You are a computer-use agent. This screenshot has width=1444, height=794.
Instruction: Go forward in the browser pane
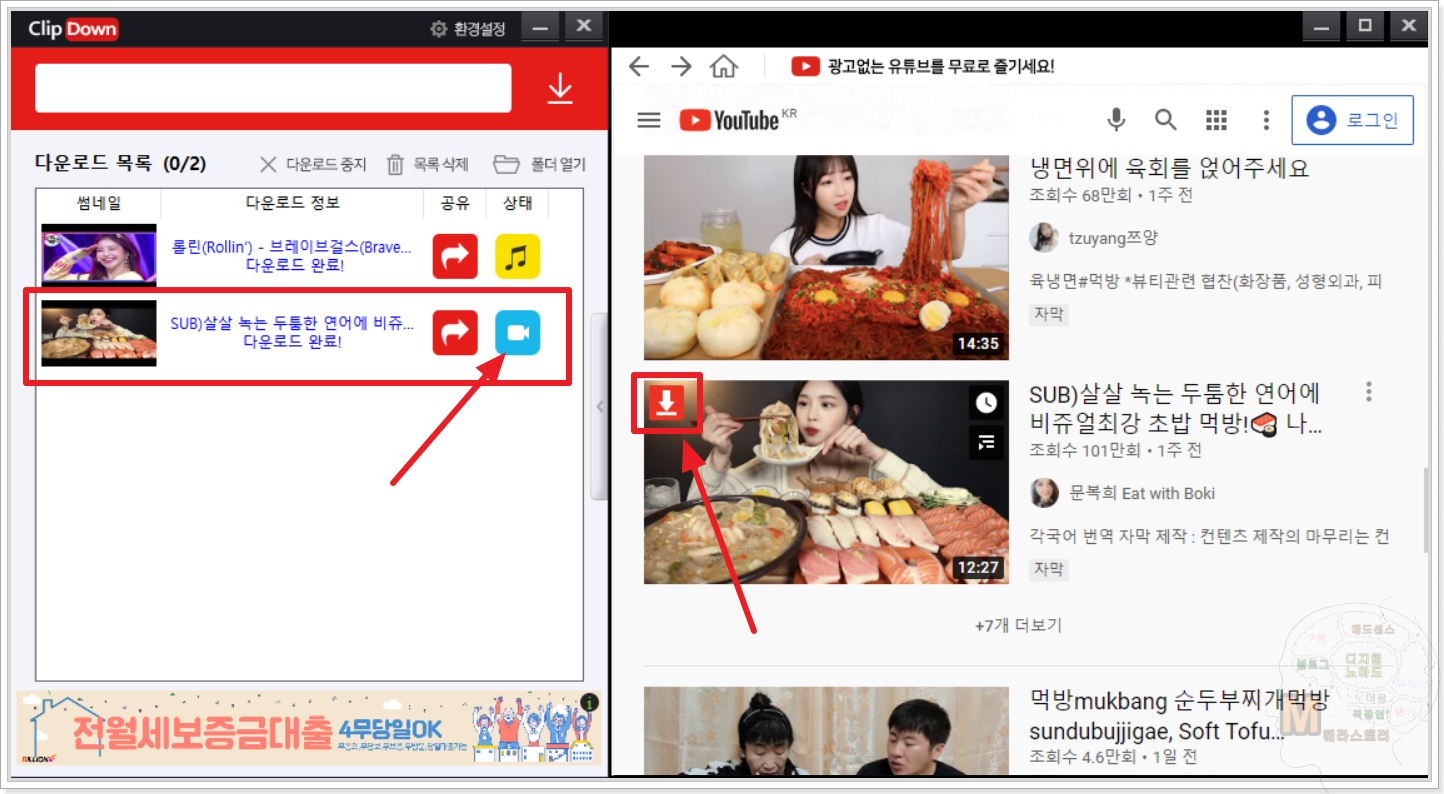[x=682, y=67]
